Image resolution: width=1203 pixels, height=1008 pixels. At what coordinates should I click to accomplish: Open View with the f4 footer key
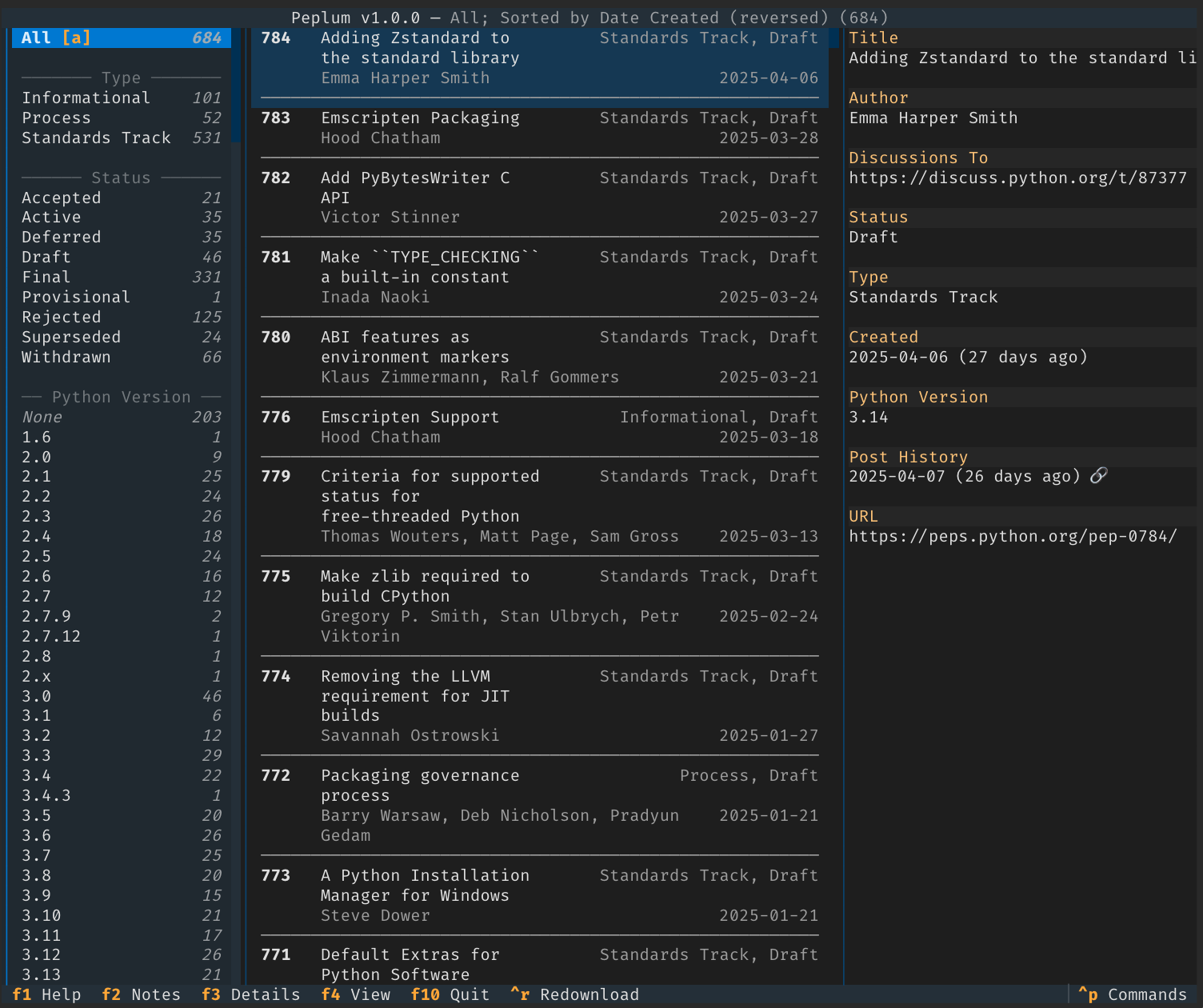[356, 994]
